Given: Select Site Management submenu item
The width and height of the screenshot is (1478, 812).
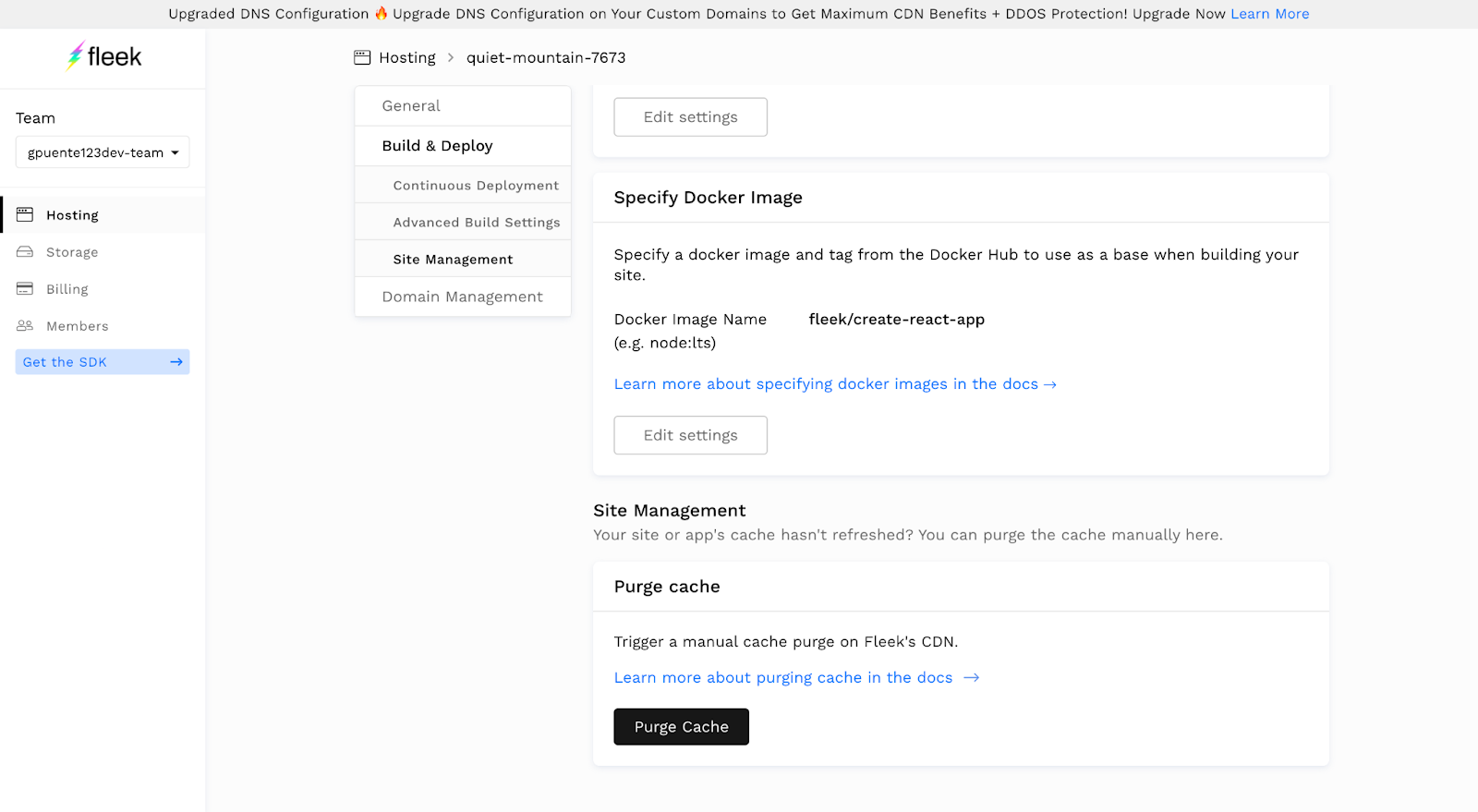Looking at the screenshot, I should [453, 260].
